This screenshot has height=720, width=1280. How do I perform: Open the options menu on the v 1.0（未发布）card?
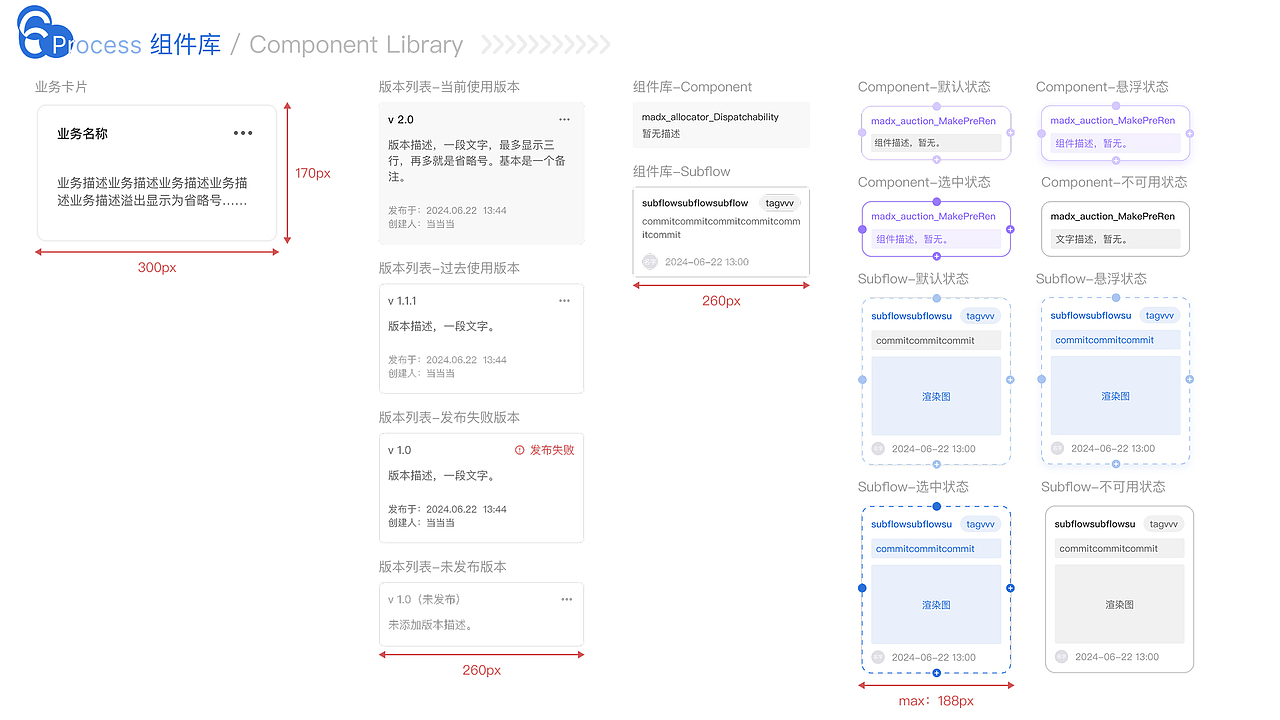coord(566,600)
